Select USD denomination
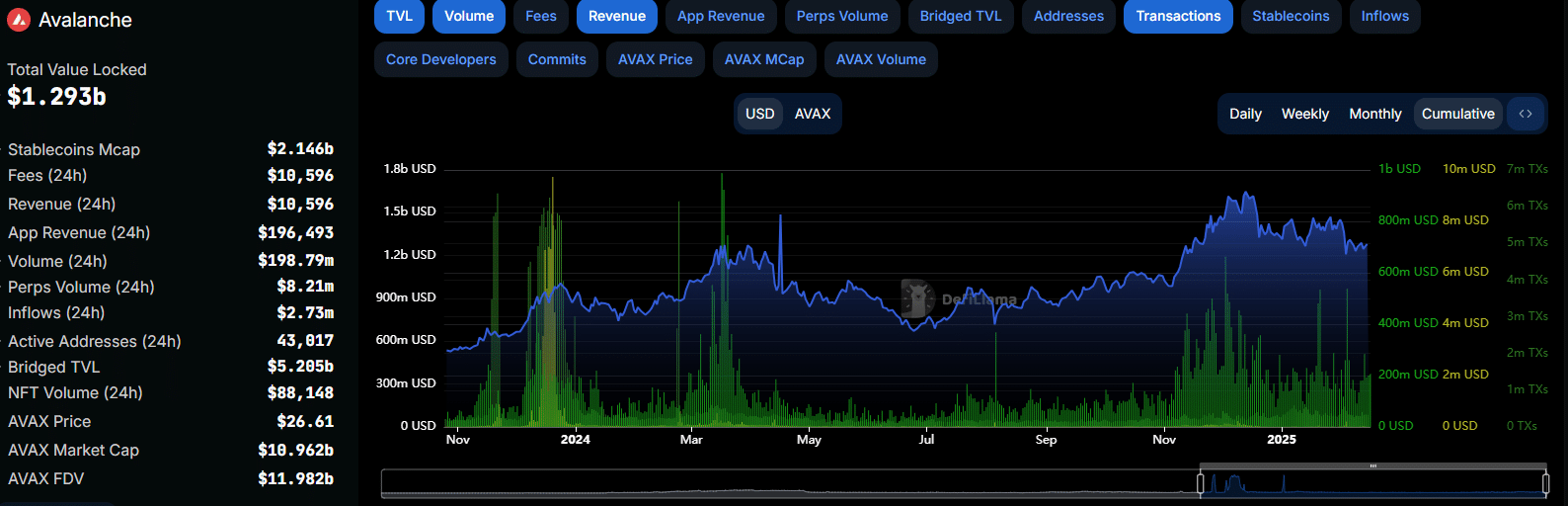Screen dimensions: 1568x506 click(760, 114)
